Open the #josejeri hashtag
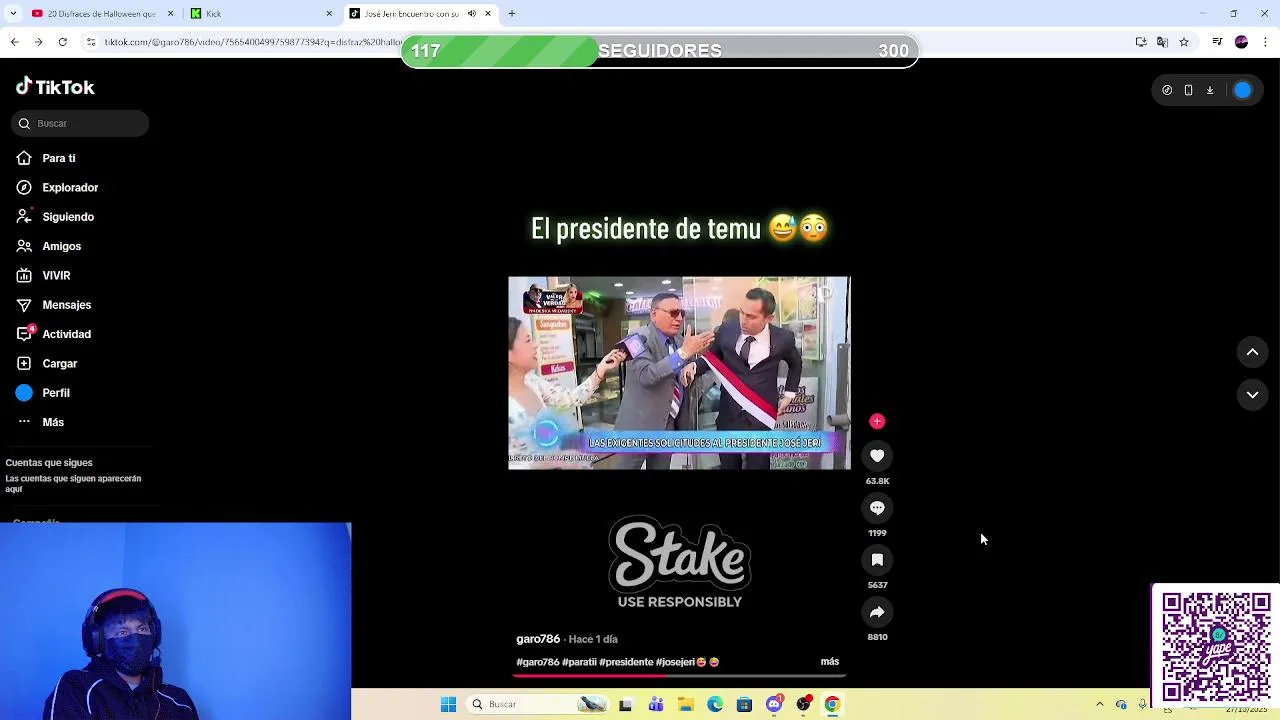This screenshot has width=1280, height=720. [675, 662]
